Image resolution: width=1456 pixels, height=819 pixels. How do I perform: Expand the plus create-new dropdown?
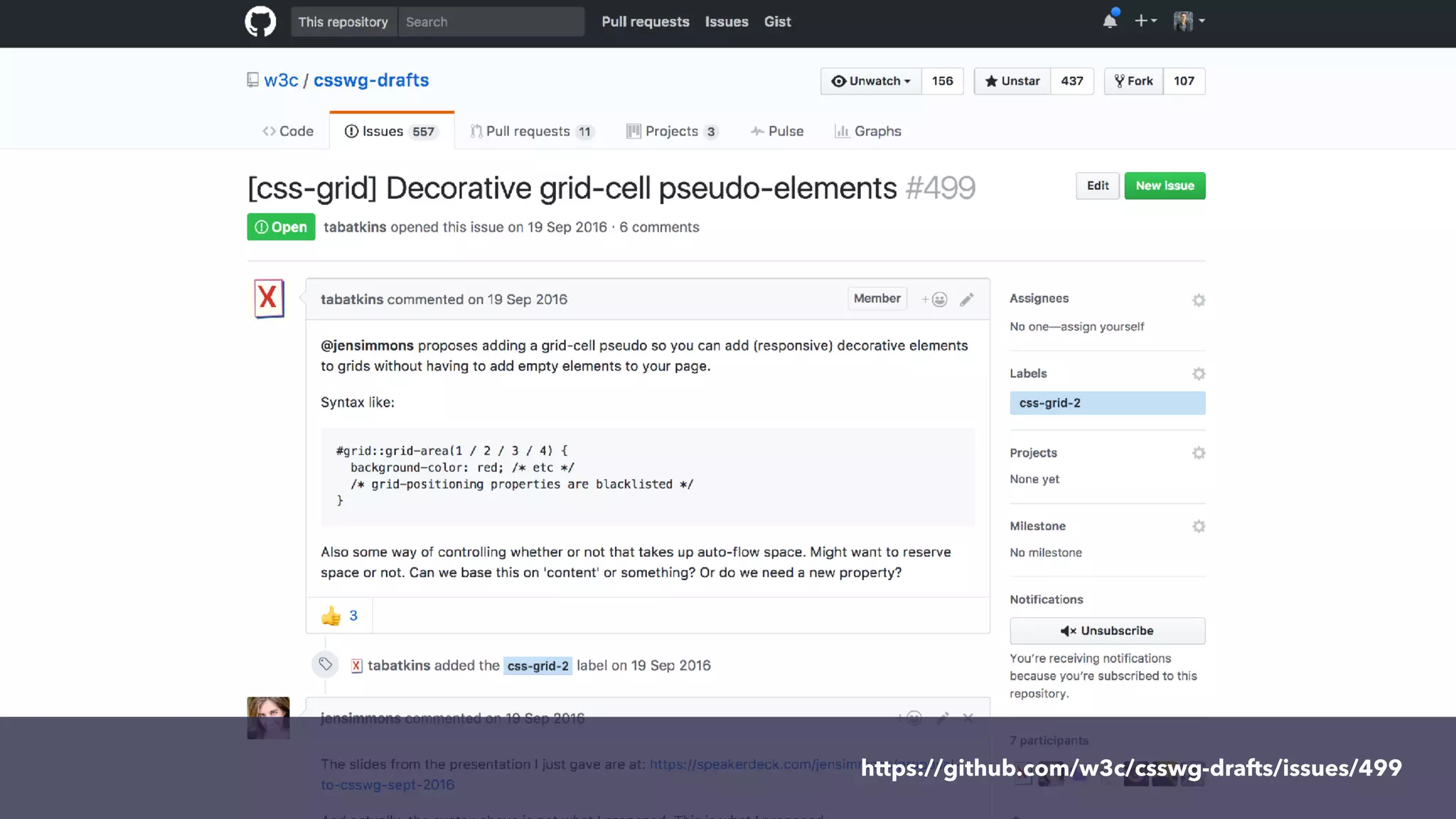click(1145, 21)
